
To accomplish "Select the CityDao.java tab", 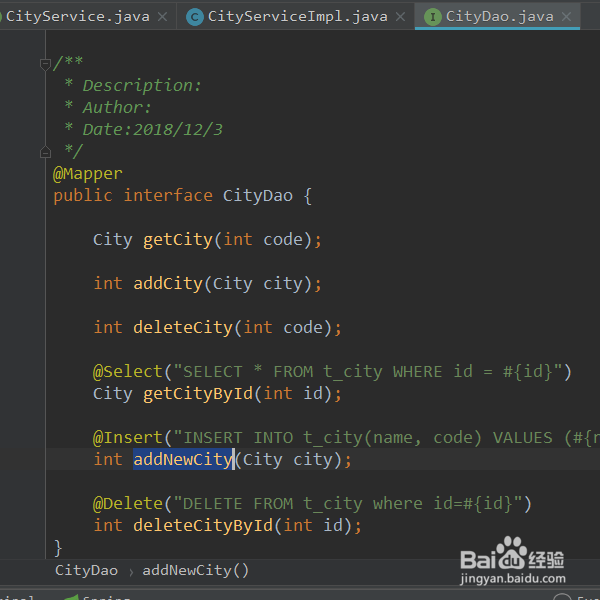I will [x=499, y=16].
